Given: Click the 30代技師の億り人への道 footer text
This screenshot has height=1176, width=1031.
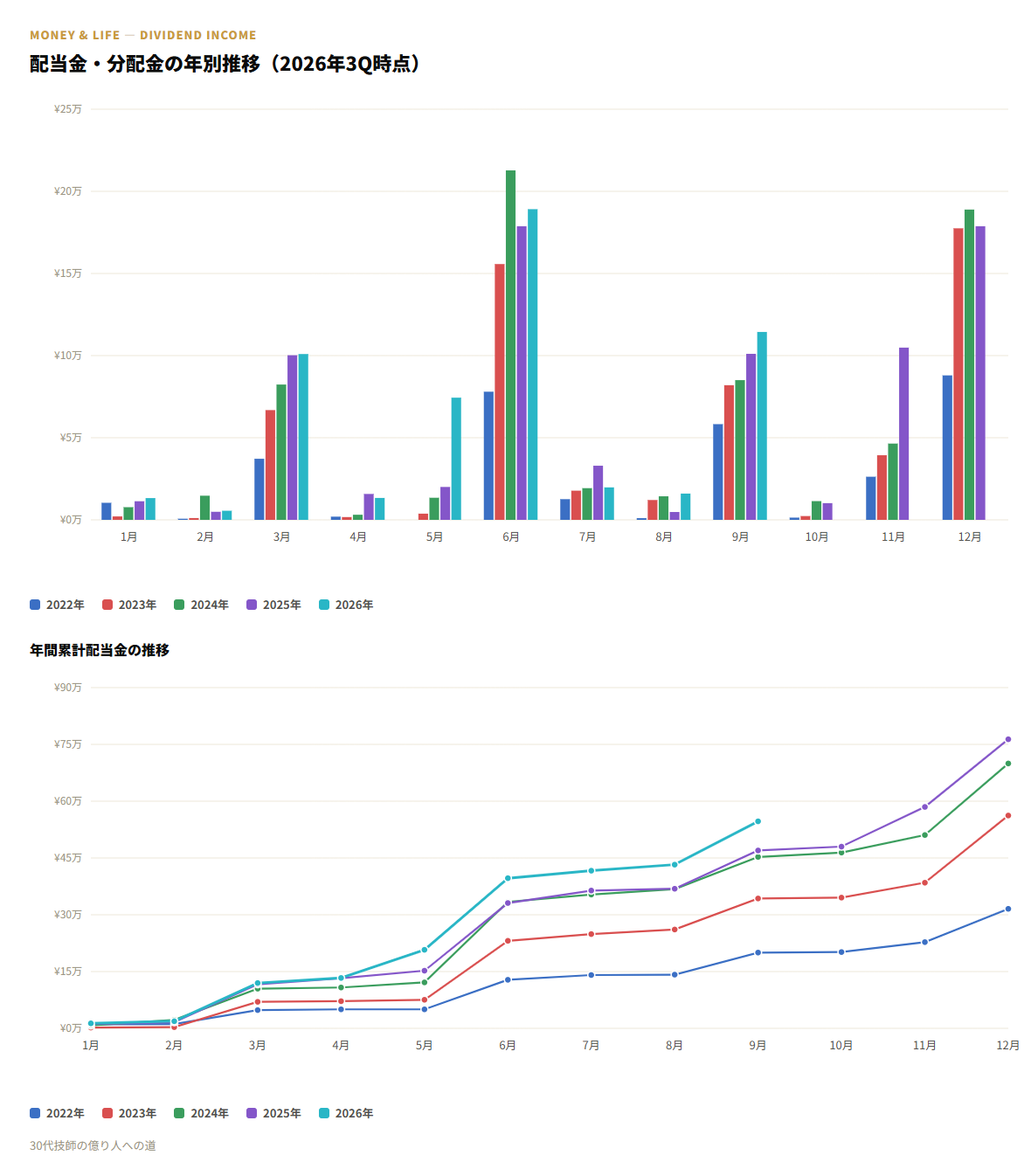Looking at the screenshot, I should pyautogui.click(x=93, y=1145).
